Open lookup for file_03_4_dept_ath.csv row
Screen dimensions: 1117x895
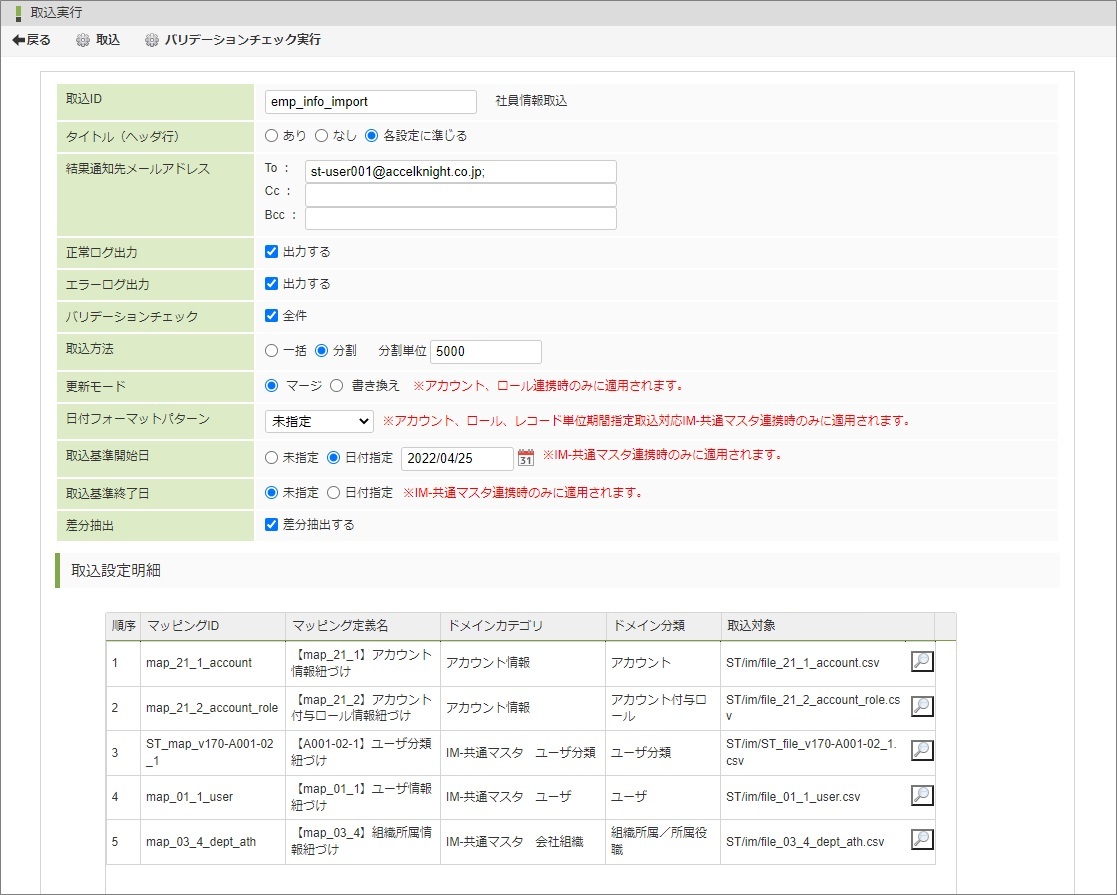[x=922, y=840]
